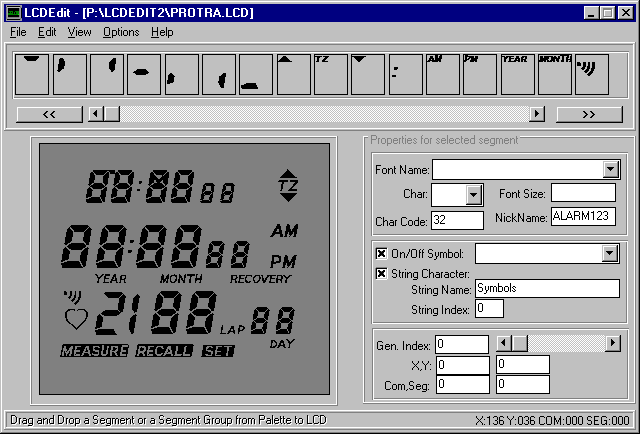Select the up arrow palette segment
Viewport: 640px width, 434px height.
[292, 73]
